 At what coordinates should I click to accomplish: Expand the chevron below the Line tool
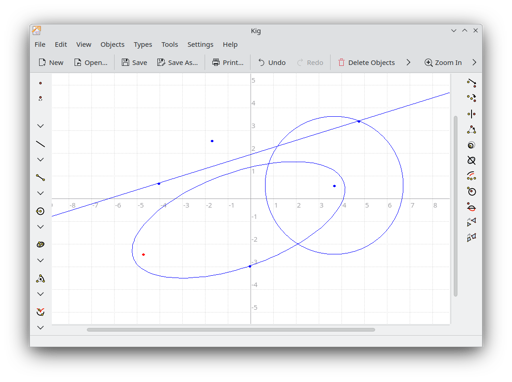[40, 160]
